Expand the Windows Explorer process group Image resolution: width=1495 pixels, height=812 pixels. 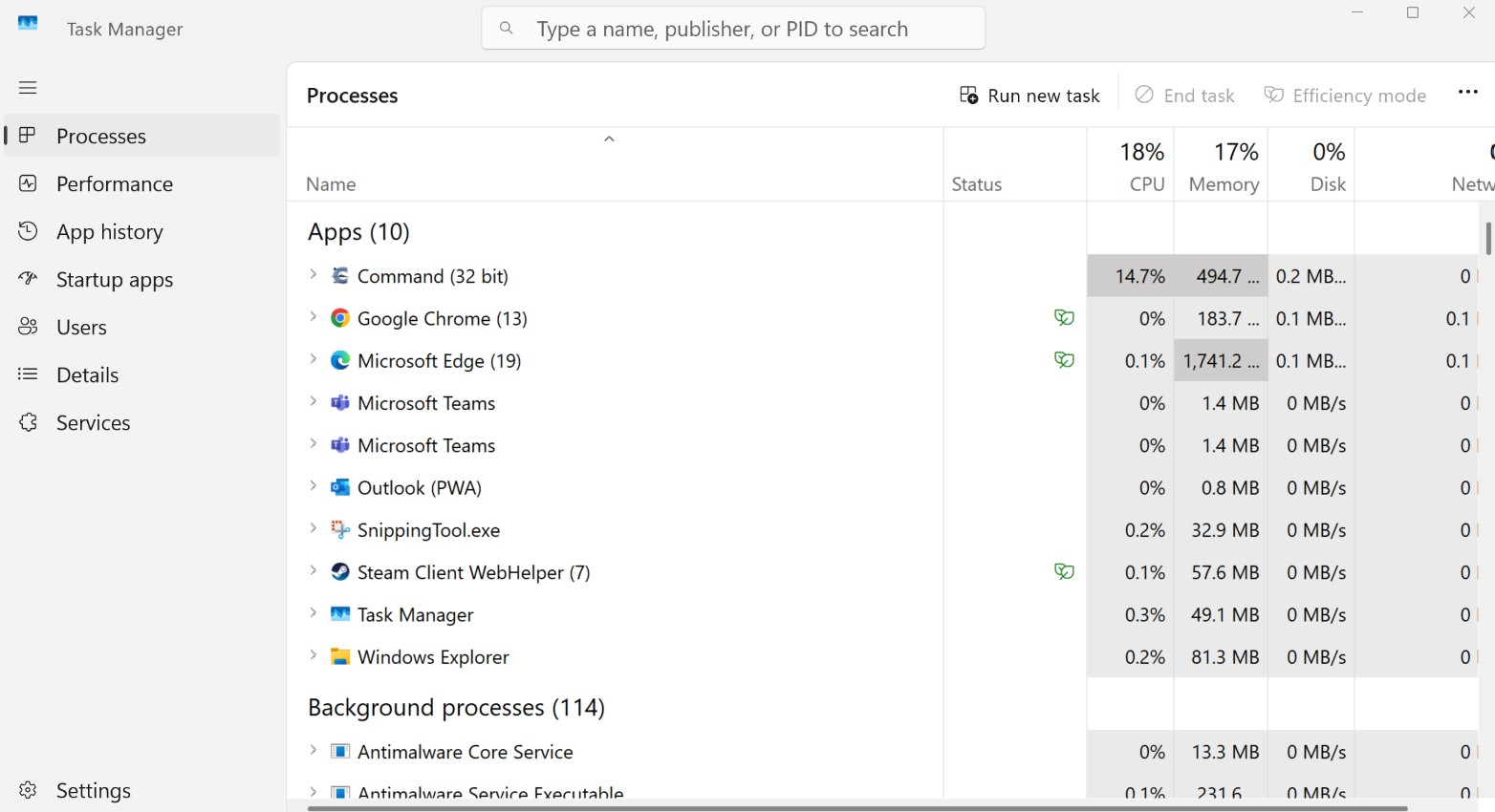point(313,654)
